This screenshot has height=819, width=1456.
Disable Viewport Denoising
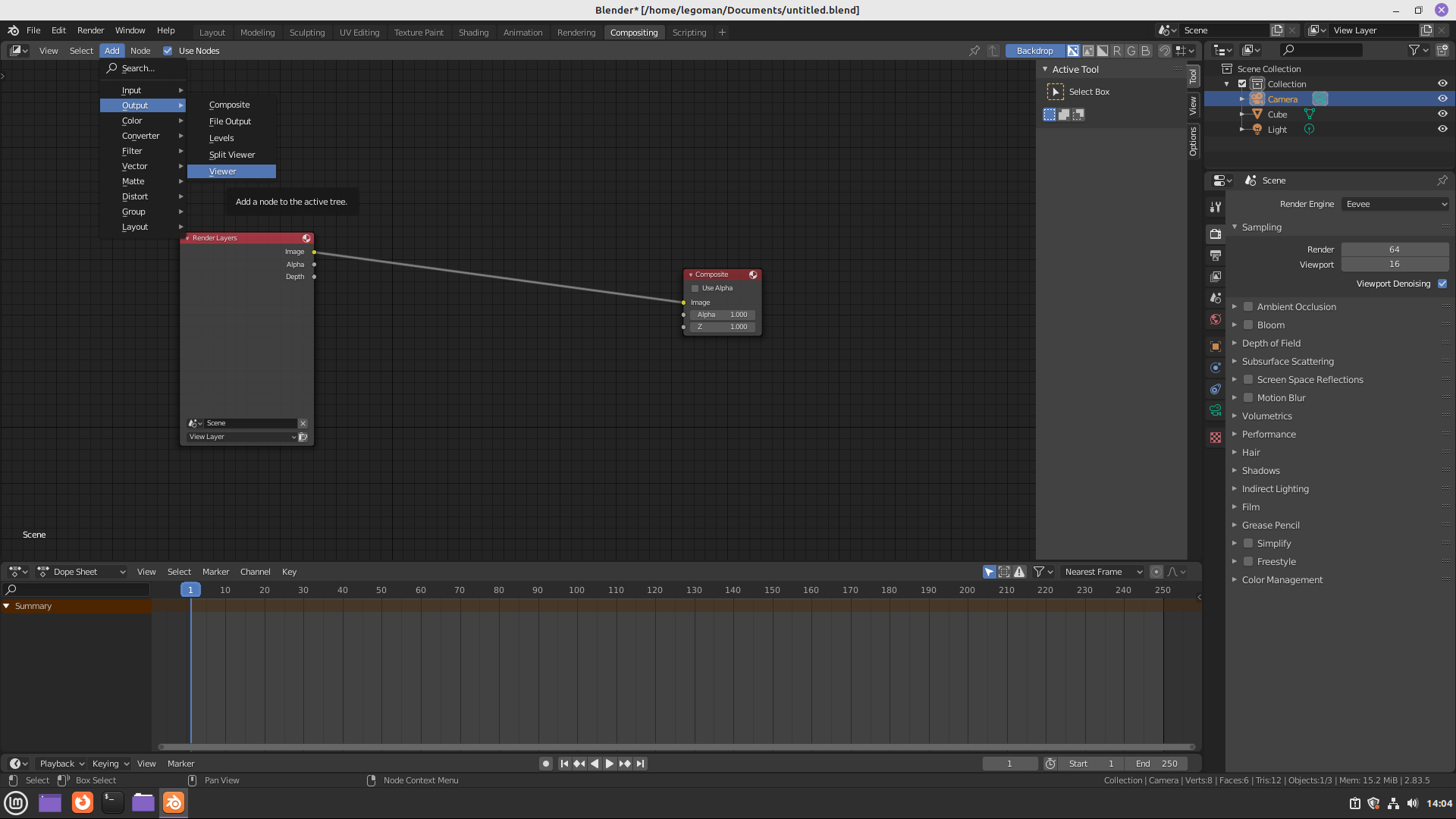coord(1442,284)
